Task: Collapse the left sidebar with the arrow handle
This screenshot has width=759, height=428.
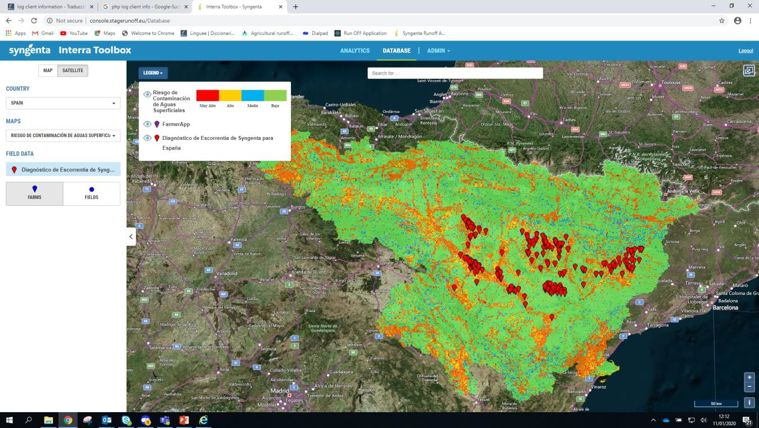Action: [x=131, y=237]
